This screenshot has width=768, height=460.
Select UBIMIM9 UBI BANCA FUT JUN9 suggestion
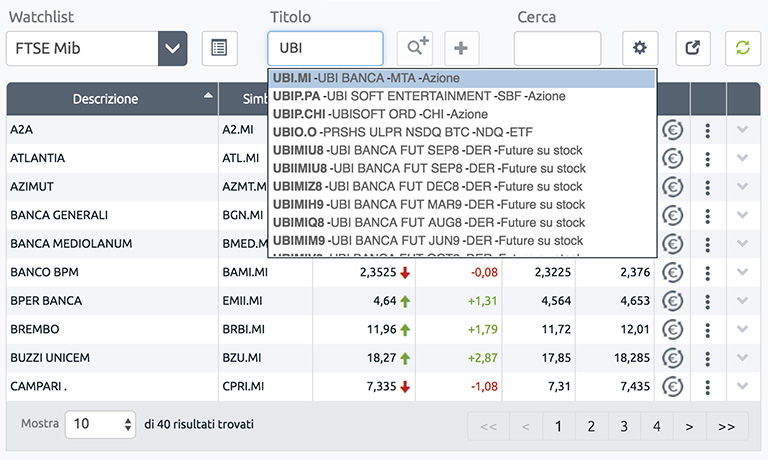point(461,241)
